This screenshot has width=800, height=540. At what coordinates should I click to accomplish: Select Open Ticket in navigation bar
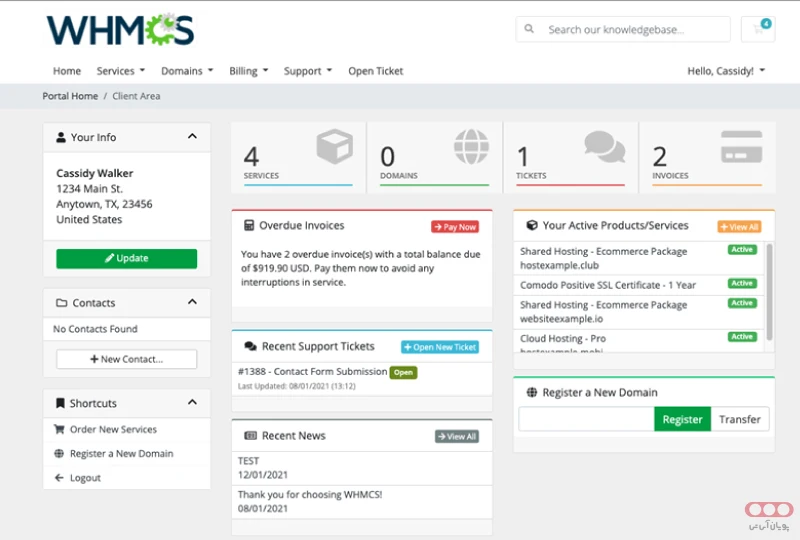(x=376, y=71)
